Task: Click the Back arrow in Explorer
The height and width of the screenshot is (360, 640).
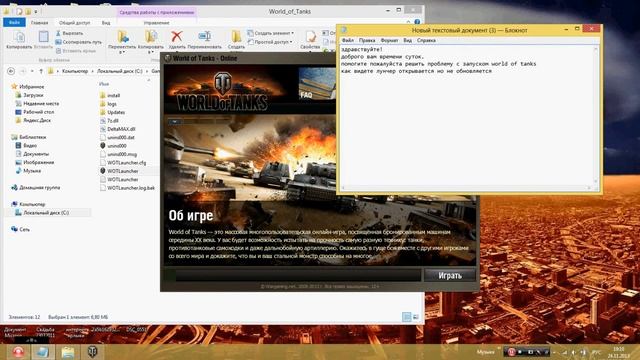Action: [x=11, y=71]
